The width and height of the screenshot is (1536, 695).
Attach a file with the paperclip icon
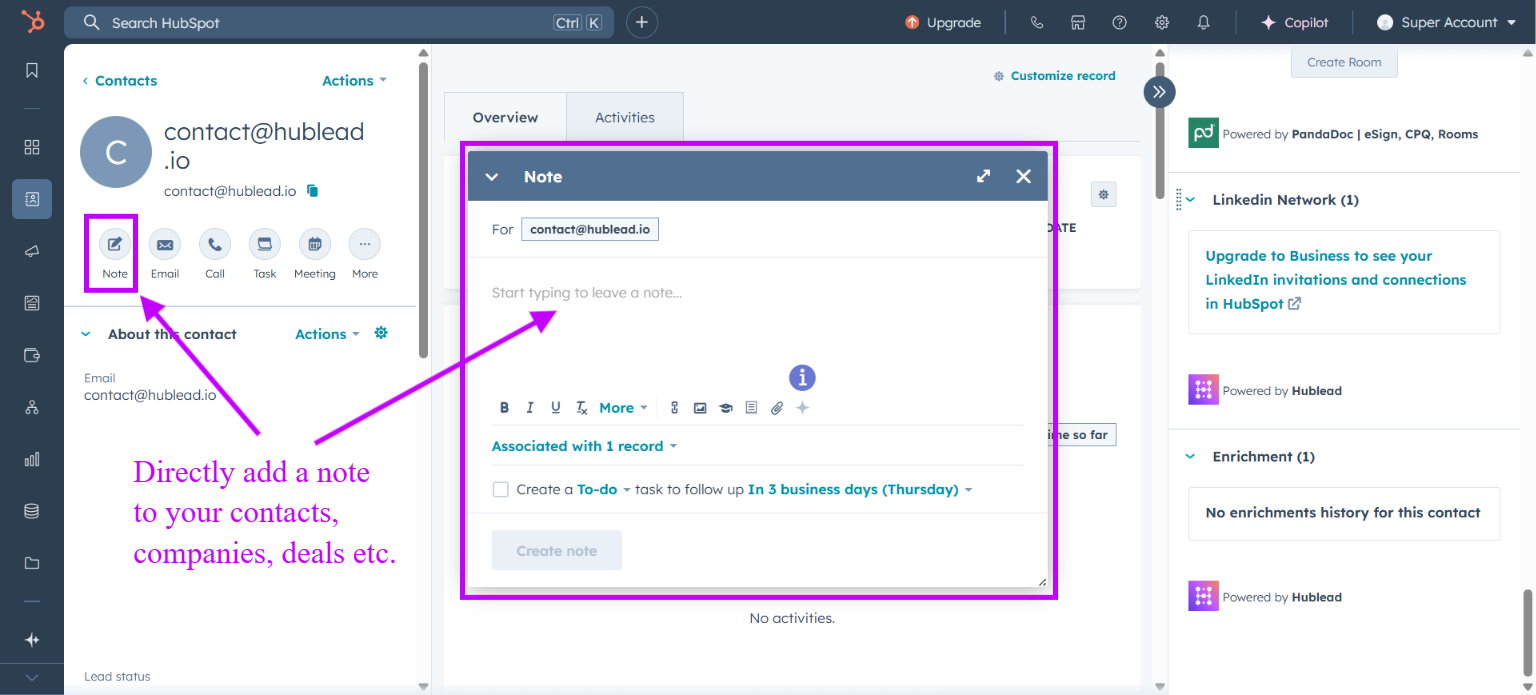(777, 408)
